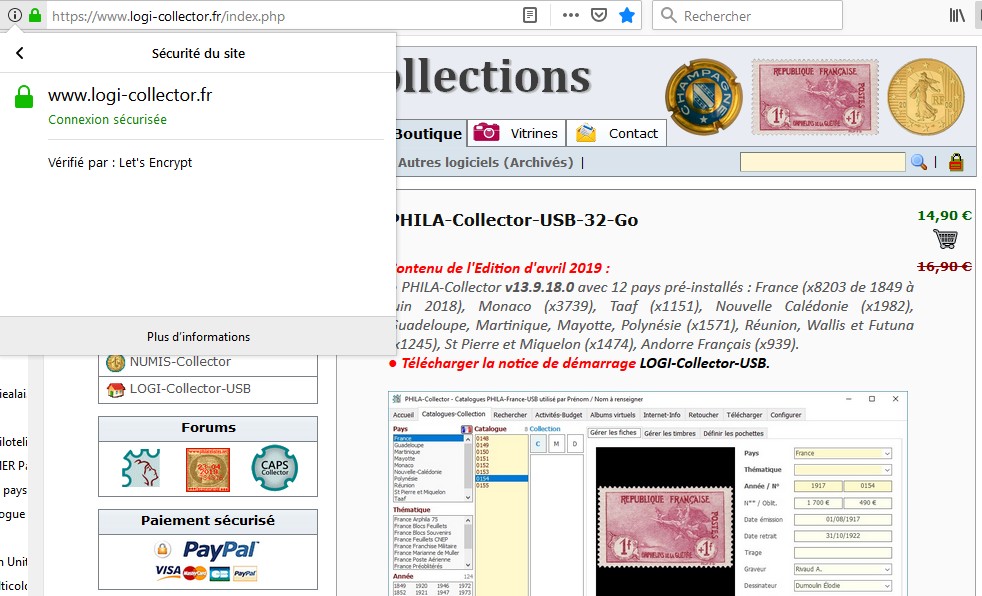
Task: Click the PHILA-Collector-USB-32-Go title
Action: point(517,220)
